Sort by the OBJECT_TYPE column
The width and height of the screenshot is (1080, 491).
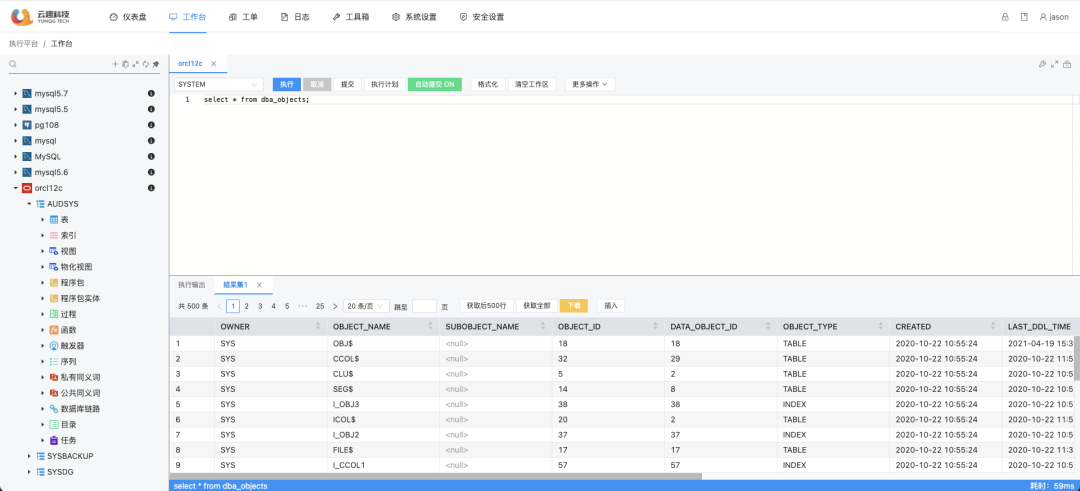coord(881,326)
